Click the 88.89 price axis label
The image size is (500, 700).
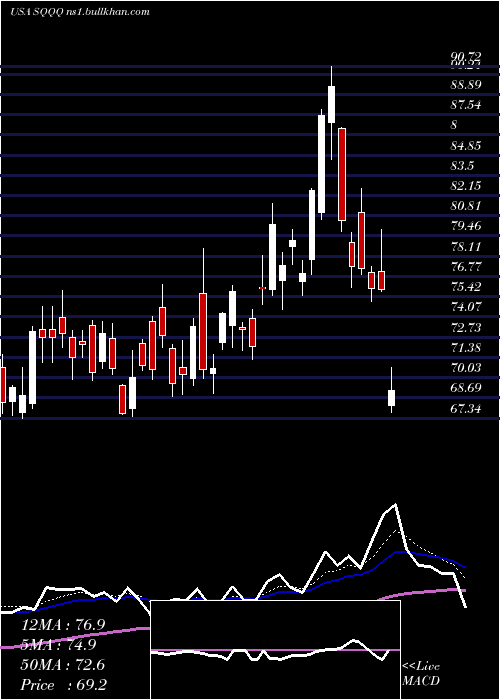(466, 84)
